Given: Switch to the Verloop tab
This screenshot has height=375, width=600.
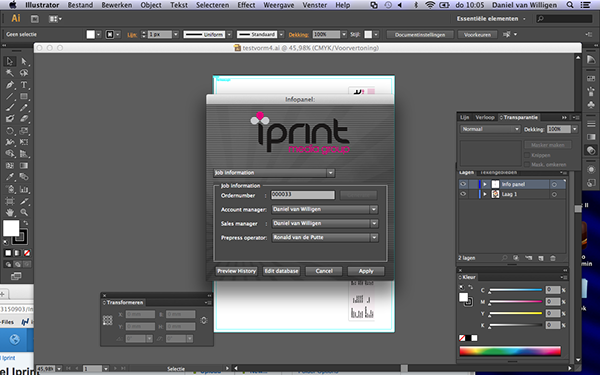Looking at the screenshot, I should pyautogui.click(x=485, y=117).
